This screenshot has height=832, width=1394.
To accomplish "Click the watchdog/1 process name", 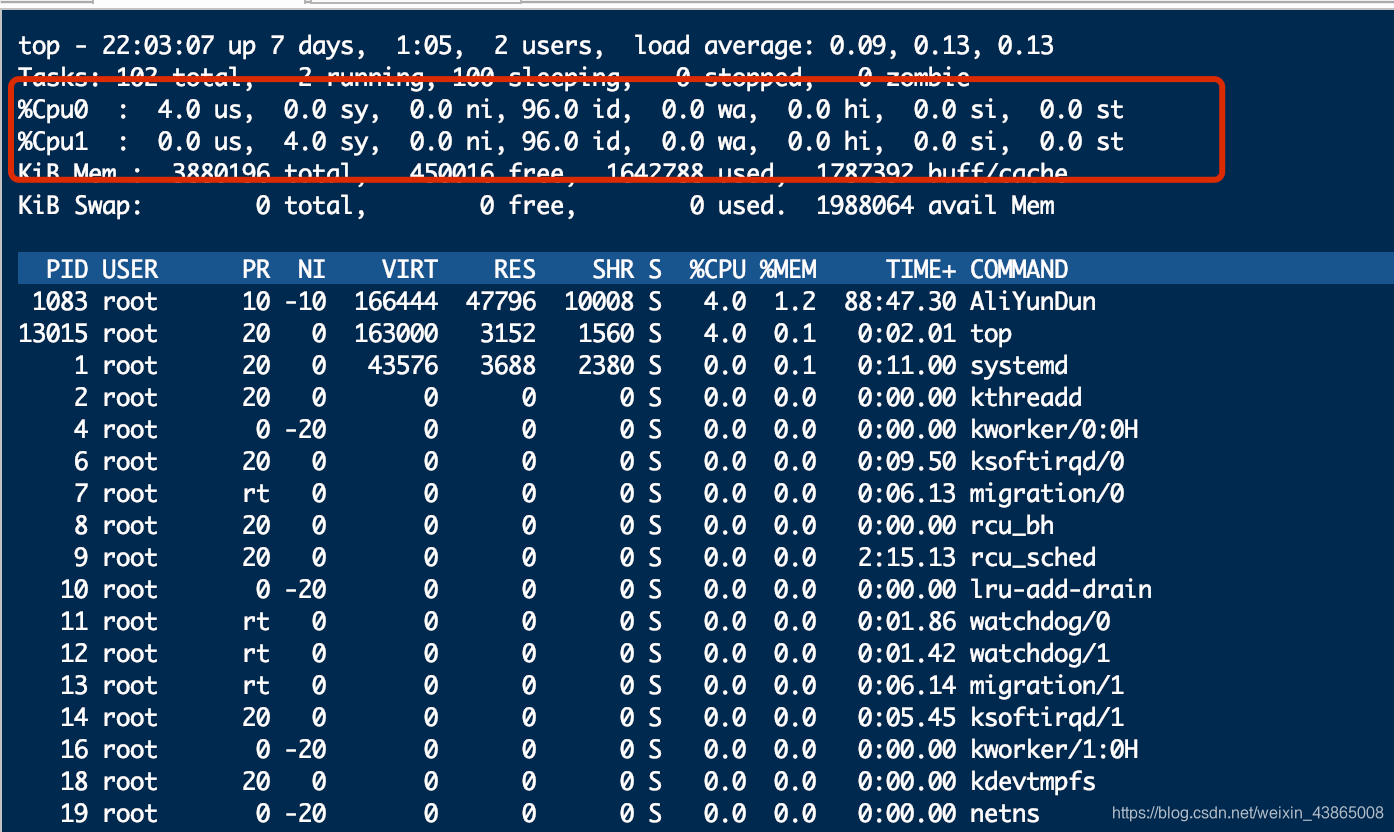I will (x=1040, y=653).
